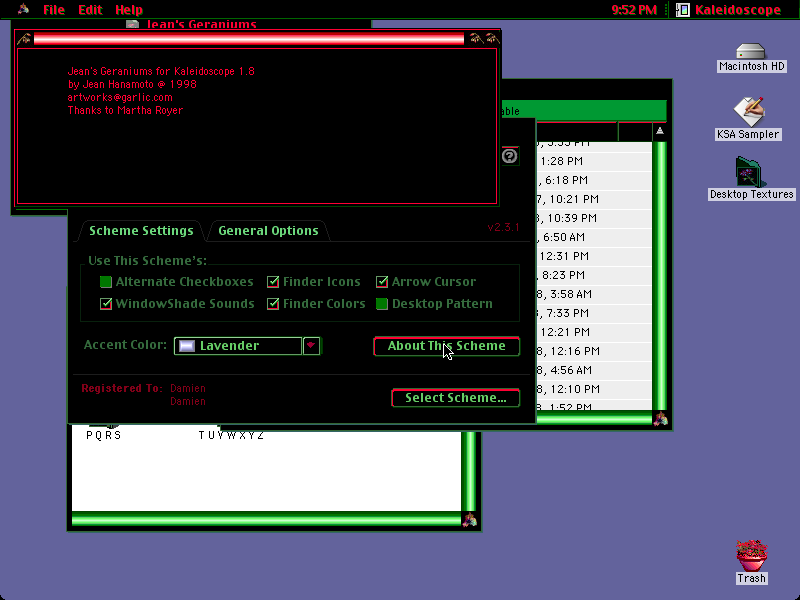800x600 pixels.
Task: Click the horizontal scrollbar of the time list window
Action: pos(594,419)
